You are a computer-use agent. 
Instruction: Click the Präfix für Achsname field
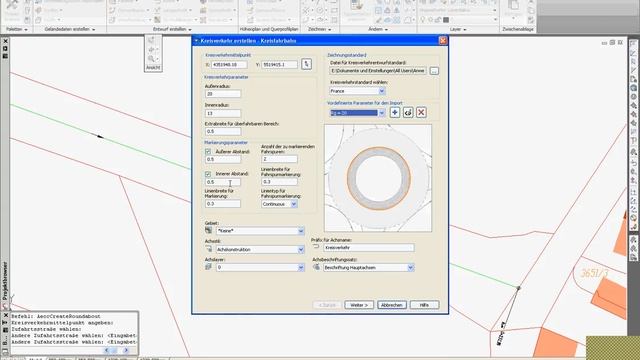[369, 248]
